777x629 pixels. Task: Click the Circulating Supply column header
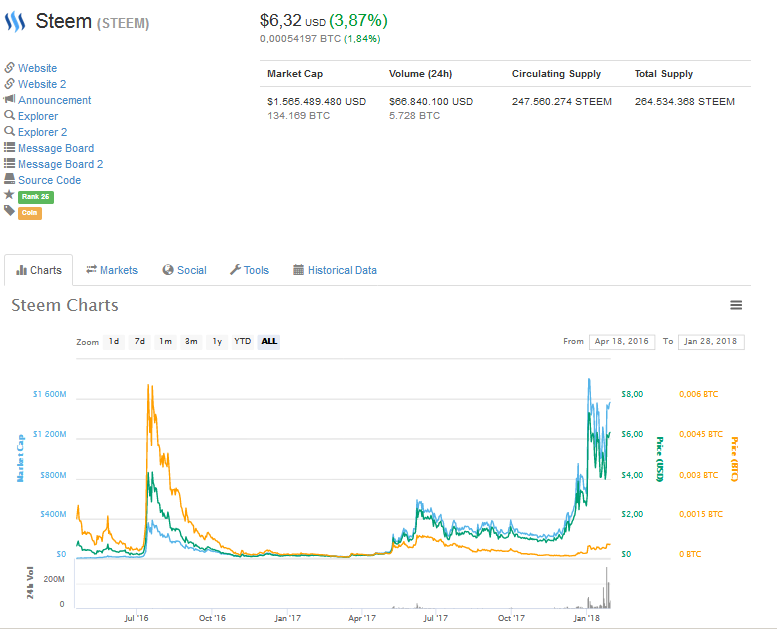point(556,74)
